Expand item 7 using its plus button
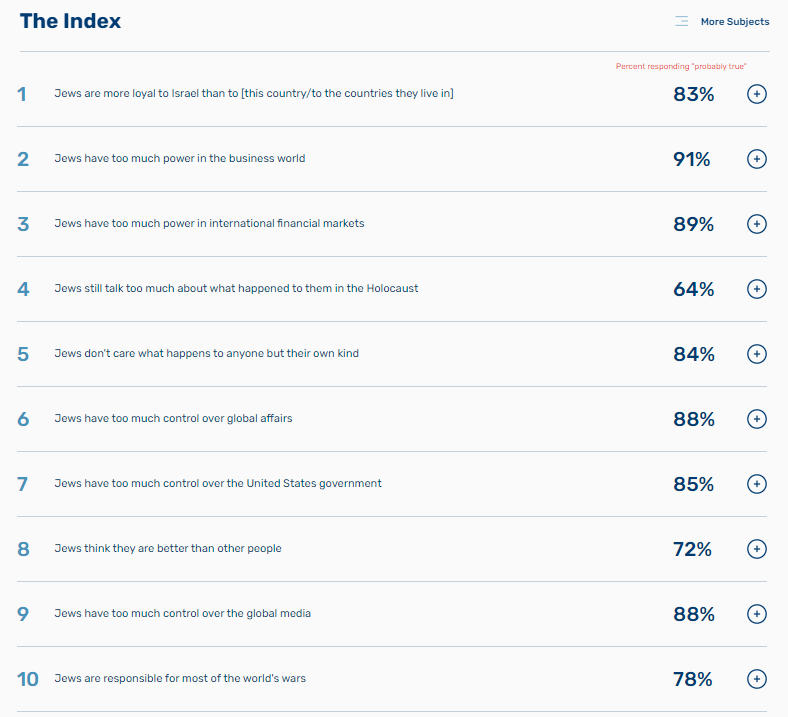Image resolution: width=788 pixels, height=717 pixels. pos(757,484)
